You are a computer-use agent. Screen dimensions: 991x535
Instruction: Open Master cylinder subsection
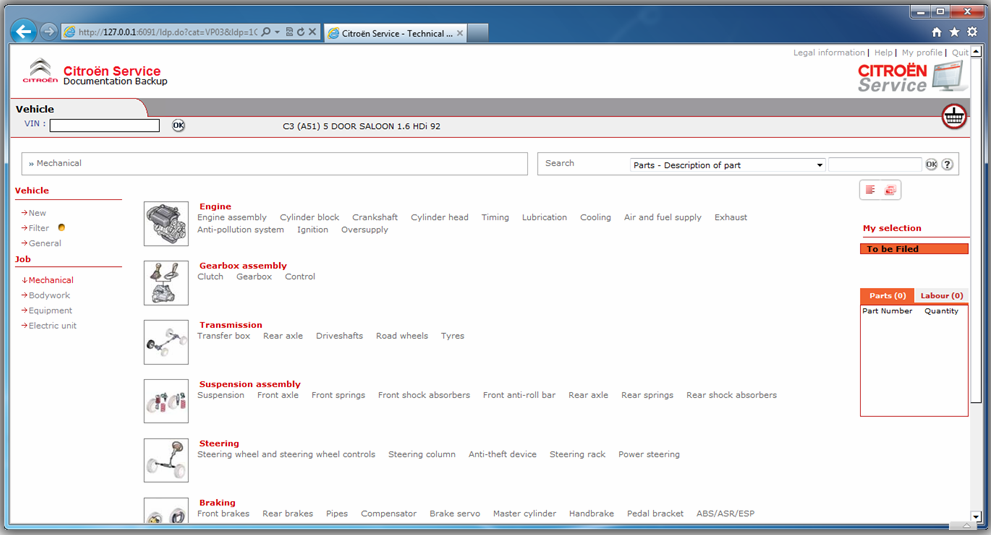[525, 513]
